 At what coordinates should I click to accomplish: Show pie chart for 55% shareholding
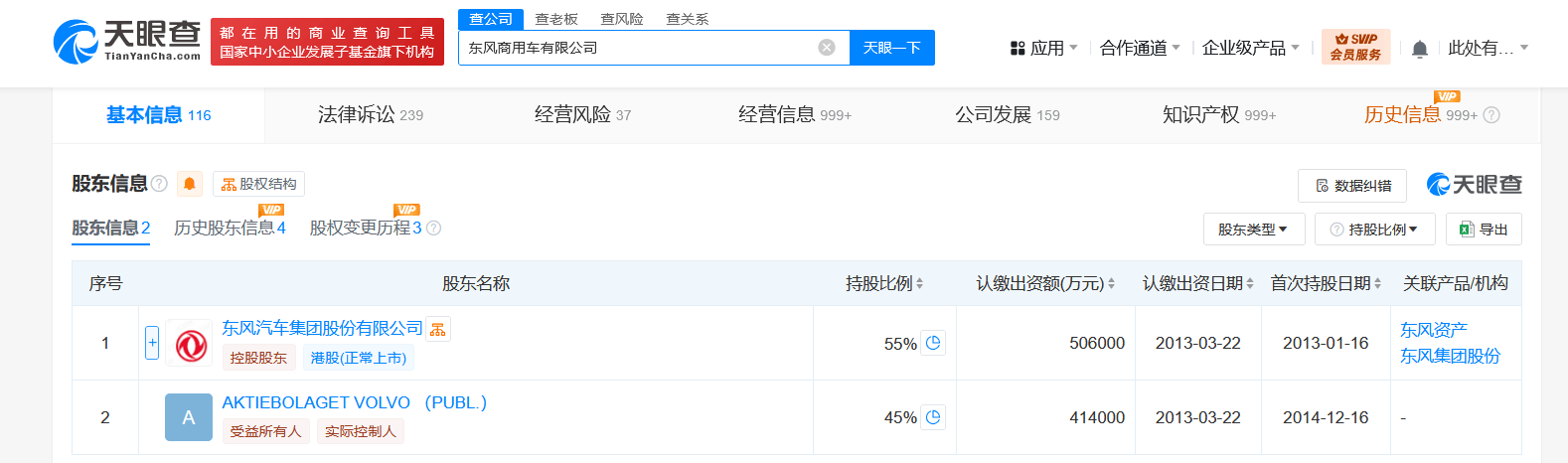(933, 343)
